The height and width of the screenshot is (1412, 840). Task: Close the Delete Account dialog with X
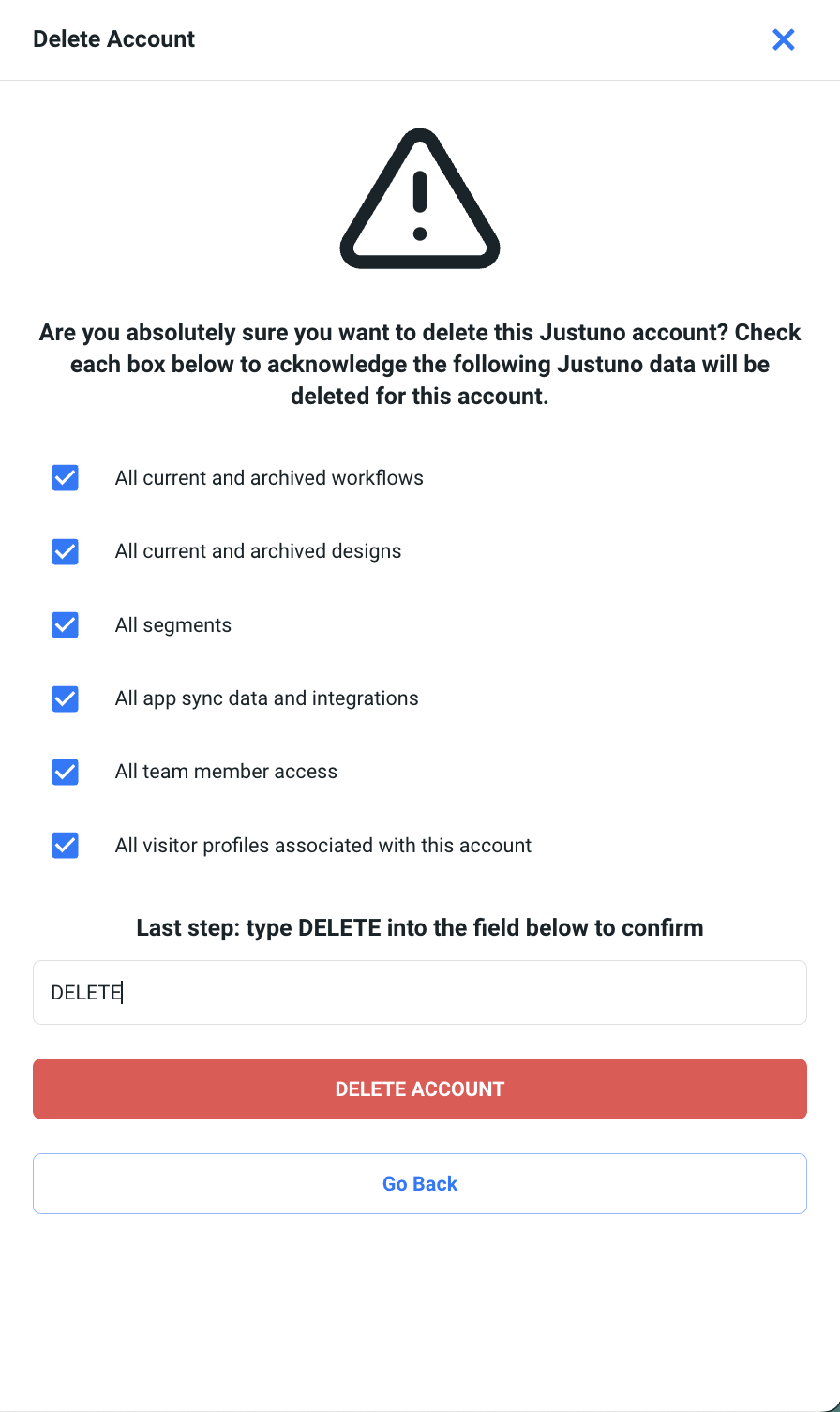[x=783, y=39]
